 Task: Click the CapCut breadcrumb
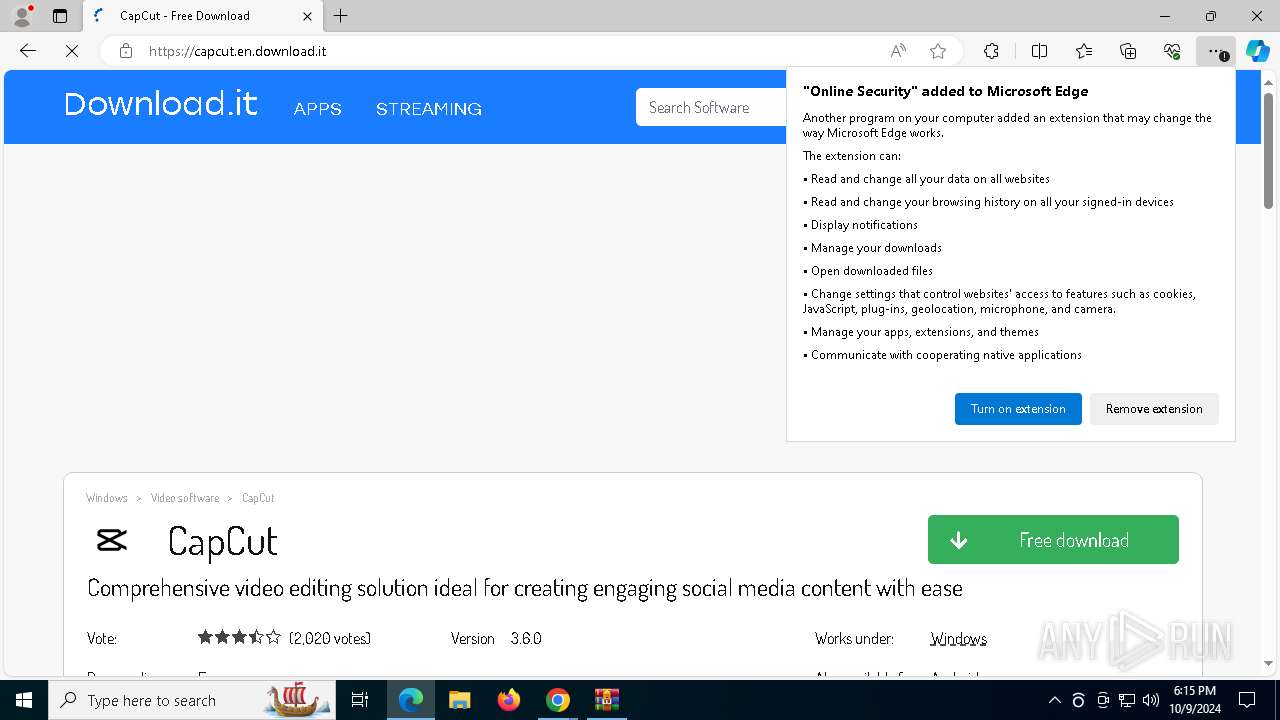tap(258, 498)
